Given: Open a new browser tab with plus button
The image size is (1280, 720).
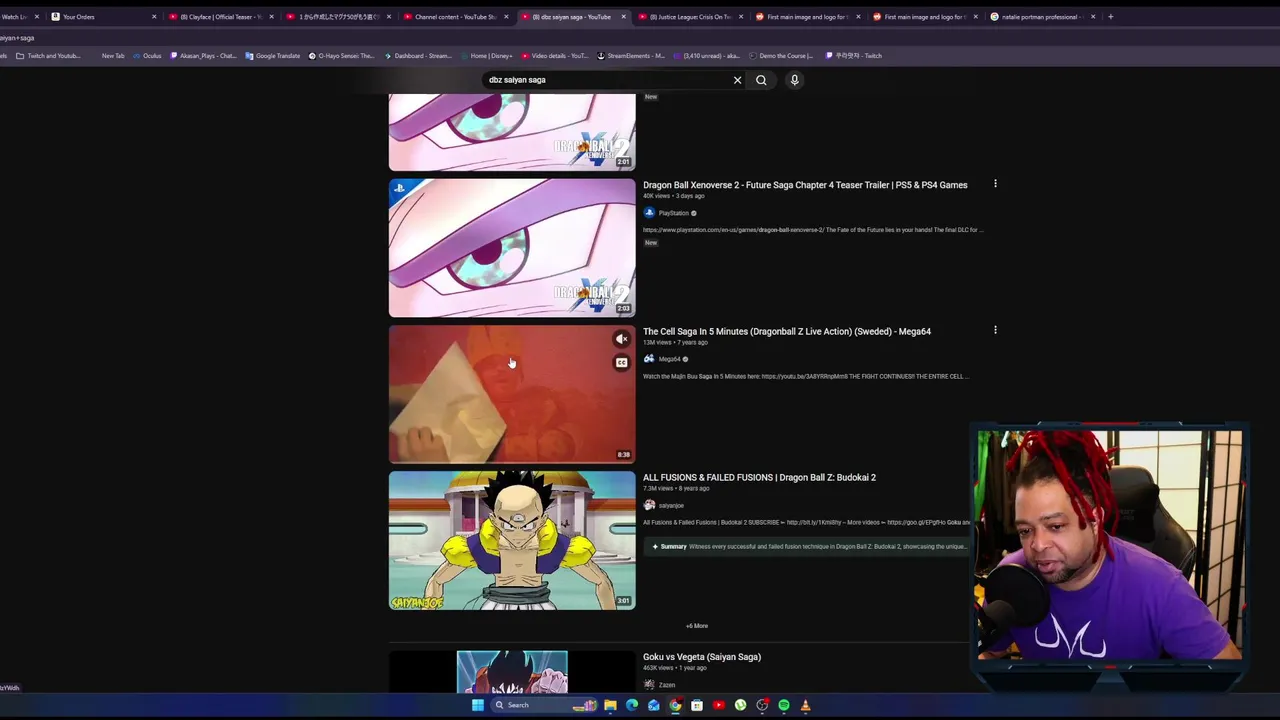Looking at the screenshot, I should 1110,17.
